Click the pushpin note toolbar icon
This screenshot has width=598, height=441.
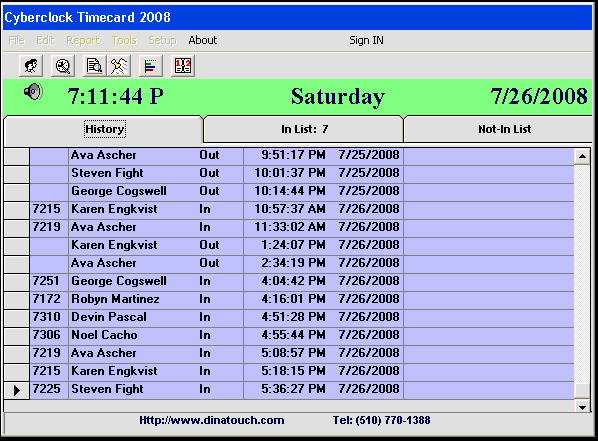coord(119,66)
